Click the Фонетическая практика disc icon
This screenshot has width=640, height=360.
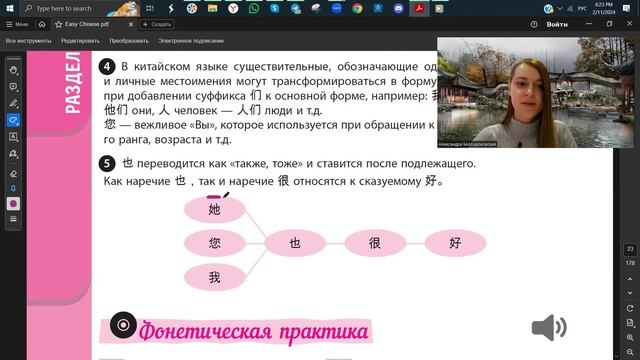123,325
